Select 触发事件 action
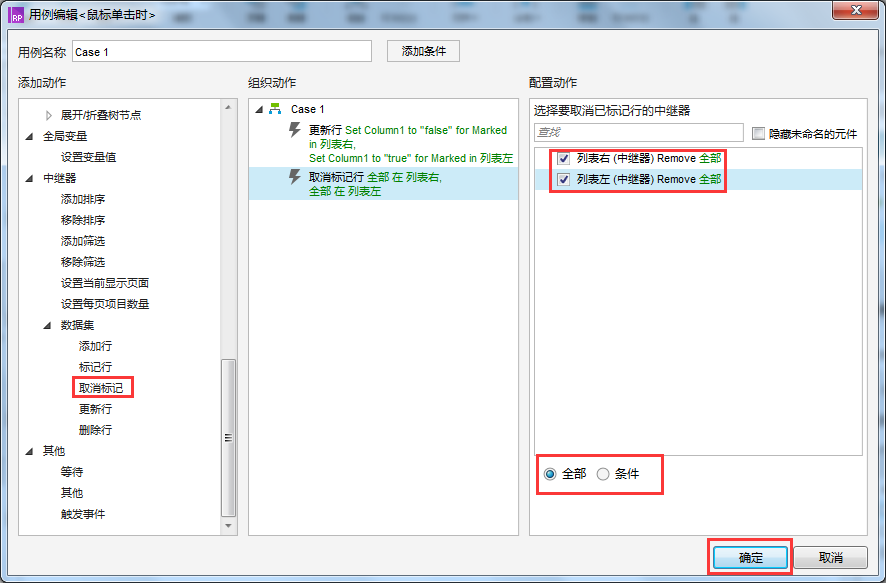This screenshot has height=583, width=886. (83, 514)
